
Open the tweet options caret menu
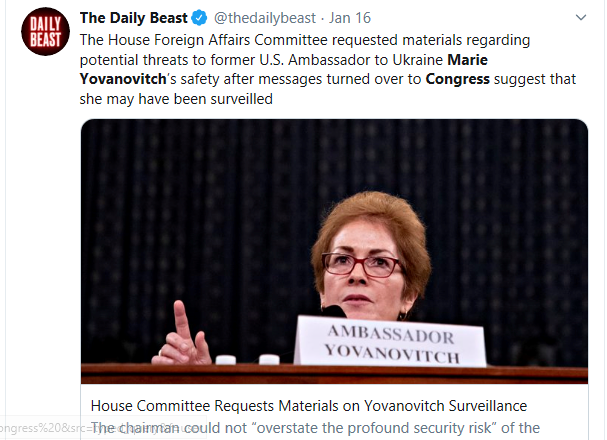tap(581, 18)
